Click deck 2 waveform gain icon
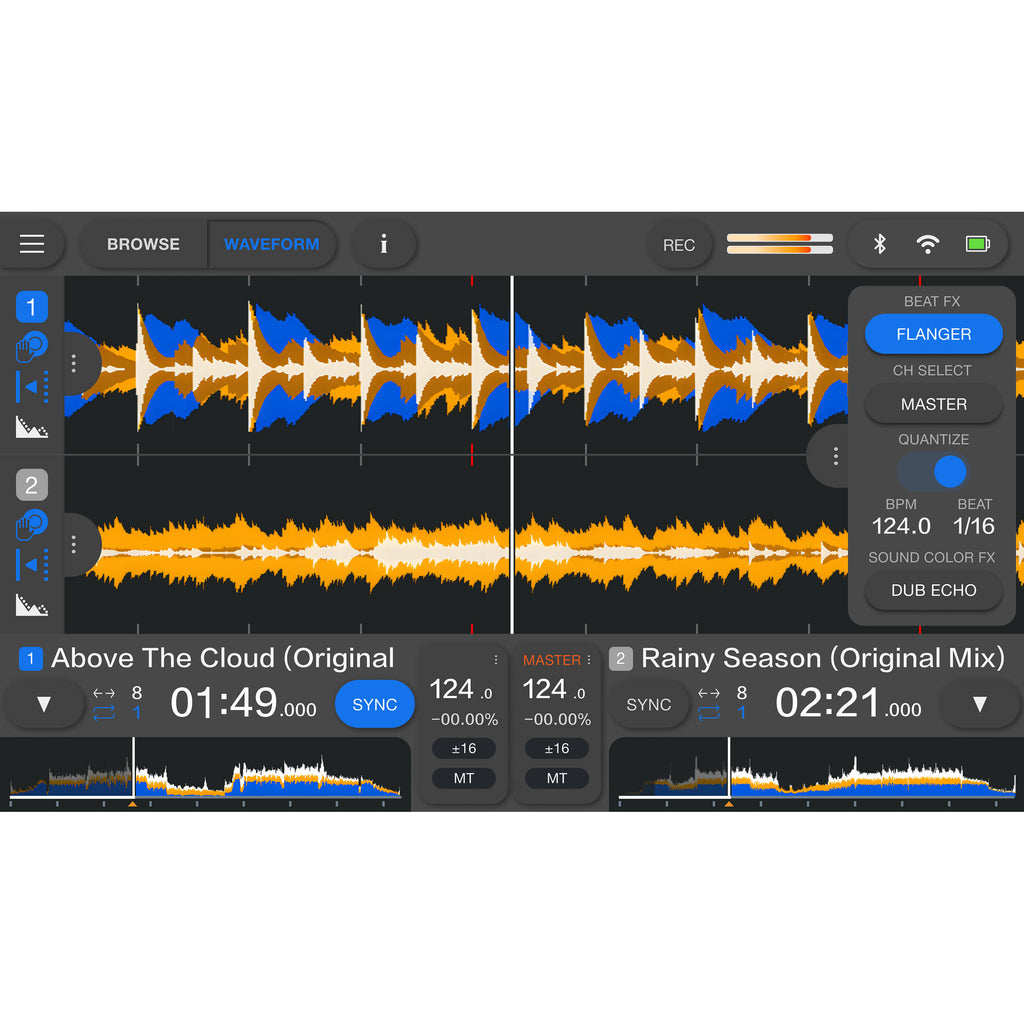Screen dimensions: 1024x1024 (31, 604)
